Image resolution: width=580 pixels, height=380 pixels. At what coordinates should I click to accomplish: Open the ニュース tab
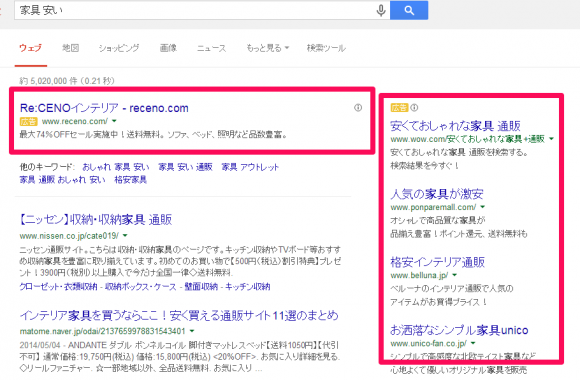[x=211, y=48]
